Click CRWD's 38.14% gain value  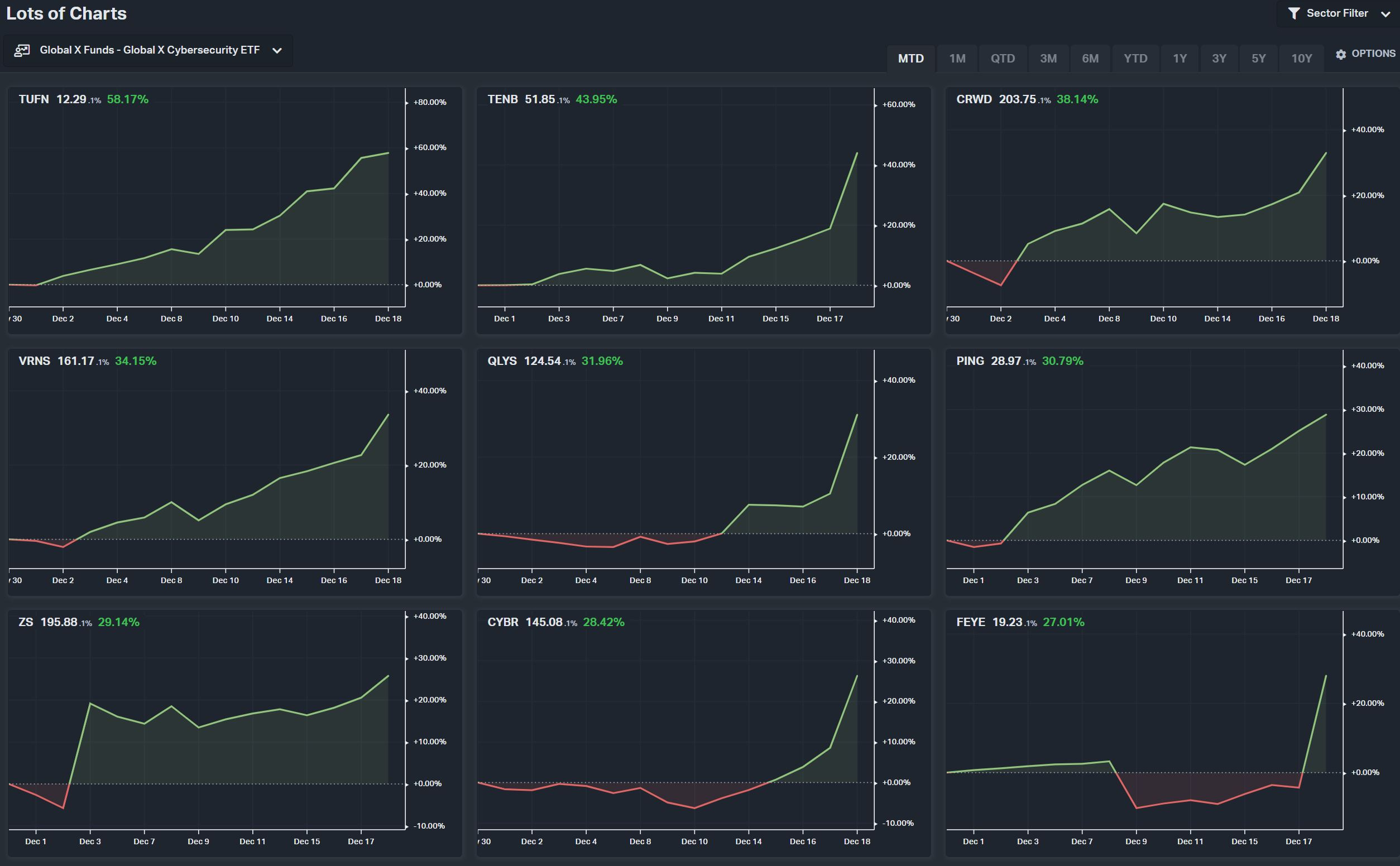pos(1077,99)
